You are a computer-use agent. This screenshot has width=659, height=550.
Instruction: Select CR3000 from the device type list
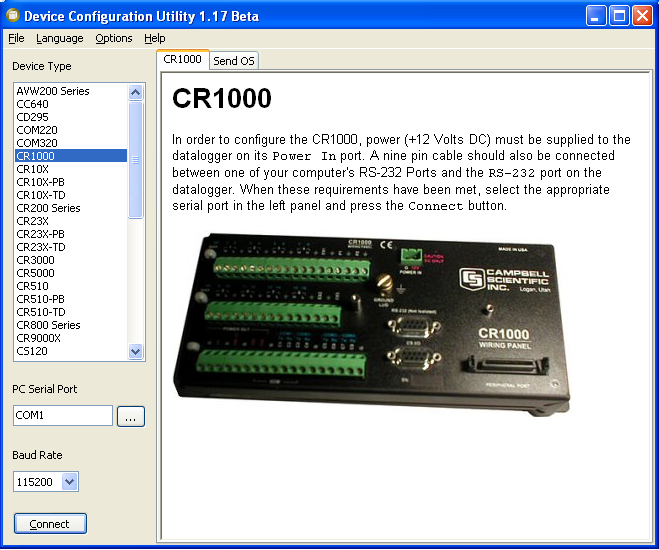point(35,260)
